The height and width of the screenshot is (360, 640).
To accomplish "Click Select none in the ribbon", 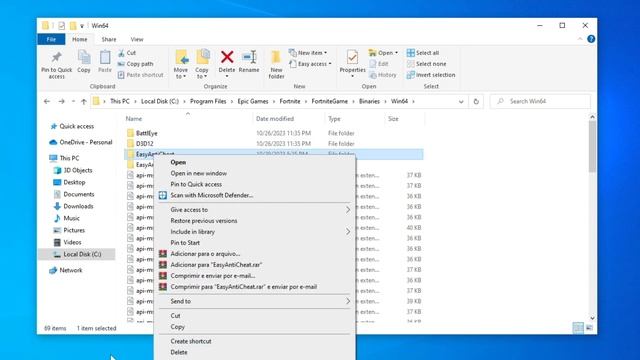I will tap(427, 64).
